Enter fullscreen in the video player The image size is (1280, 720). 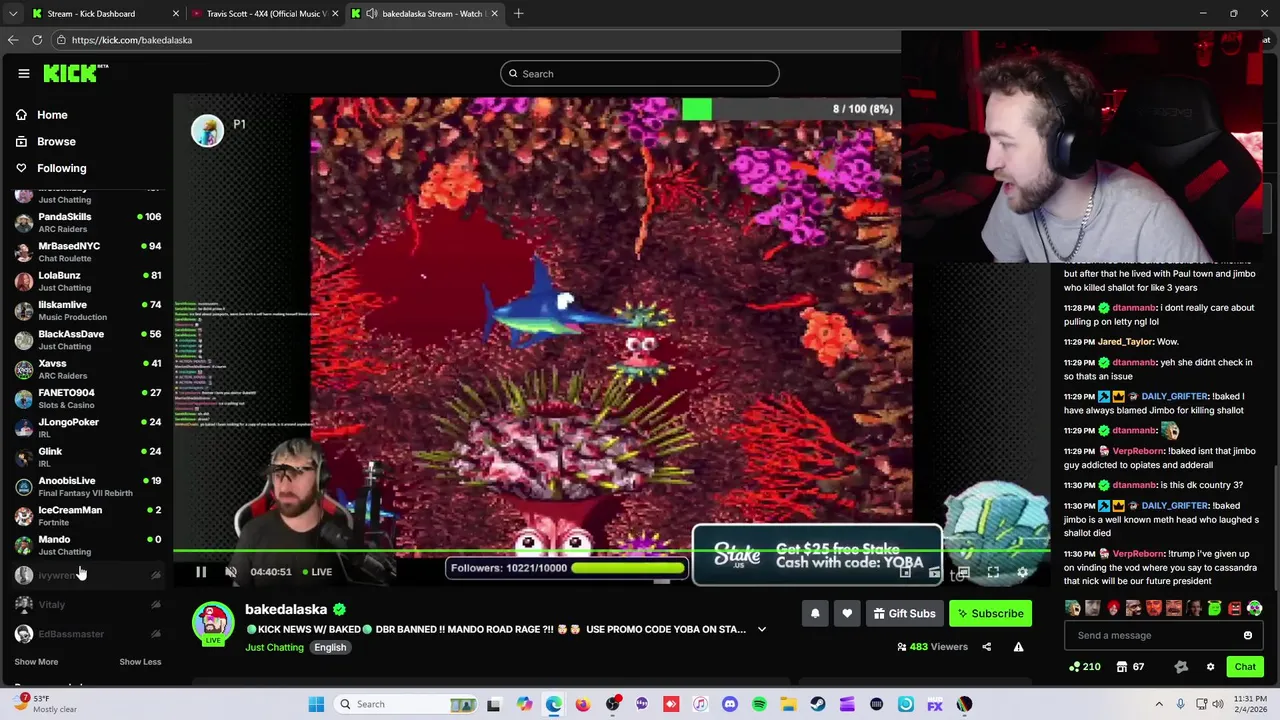993,572
